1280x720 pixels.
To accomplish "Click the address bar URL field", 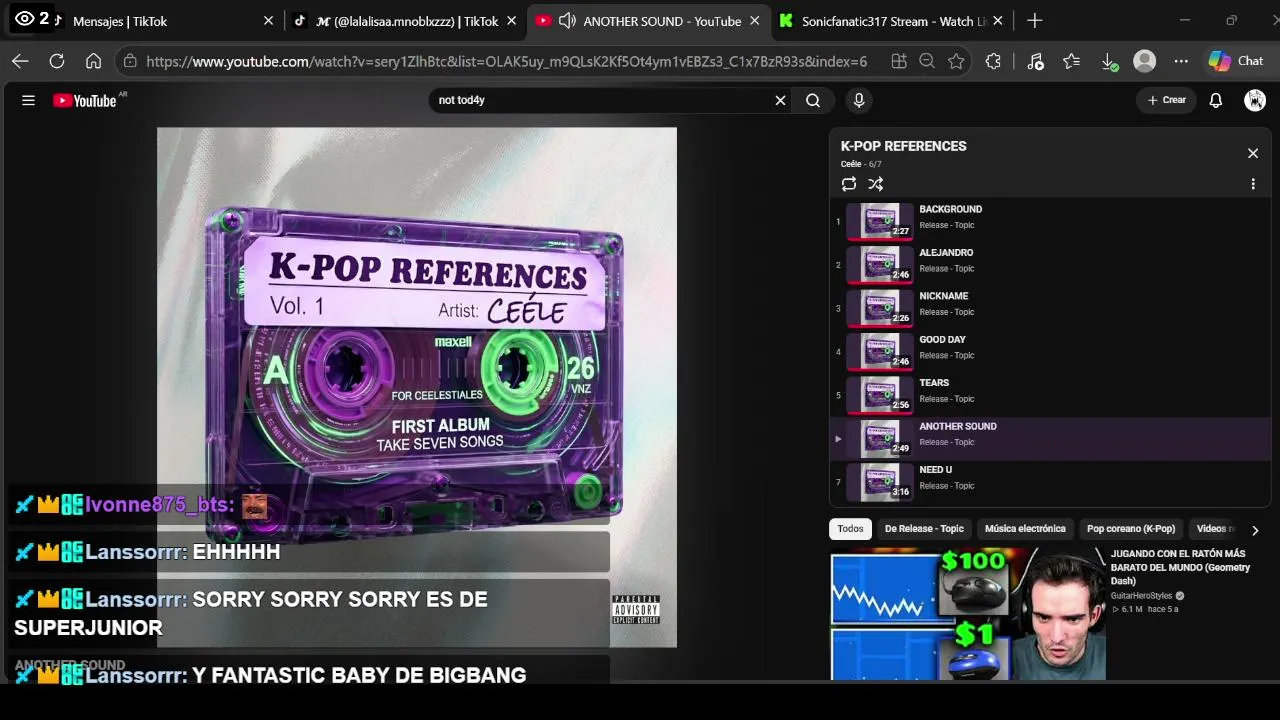I will pos(506,61).
